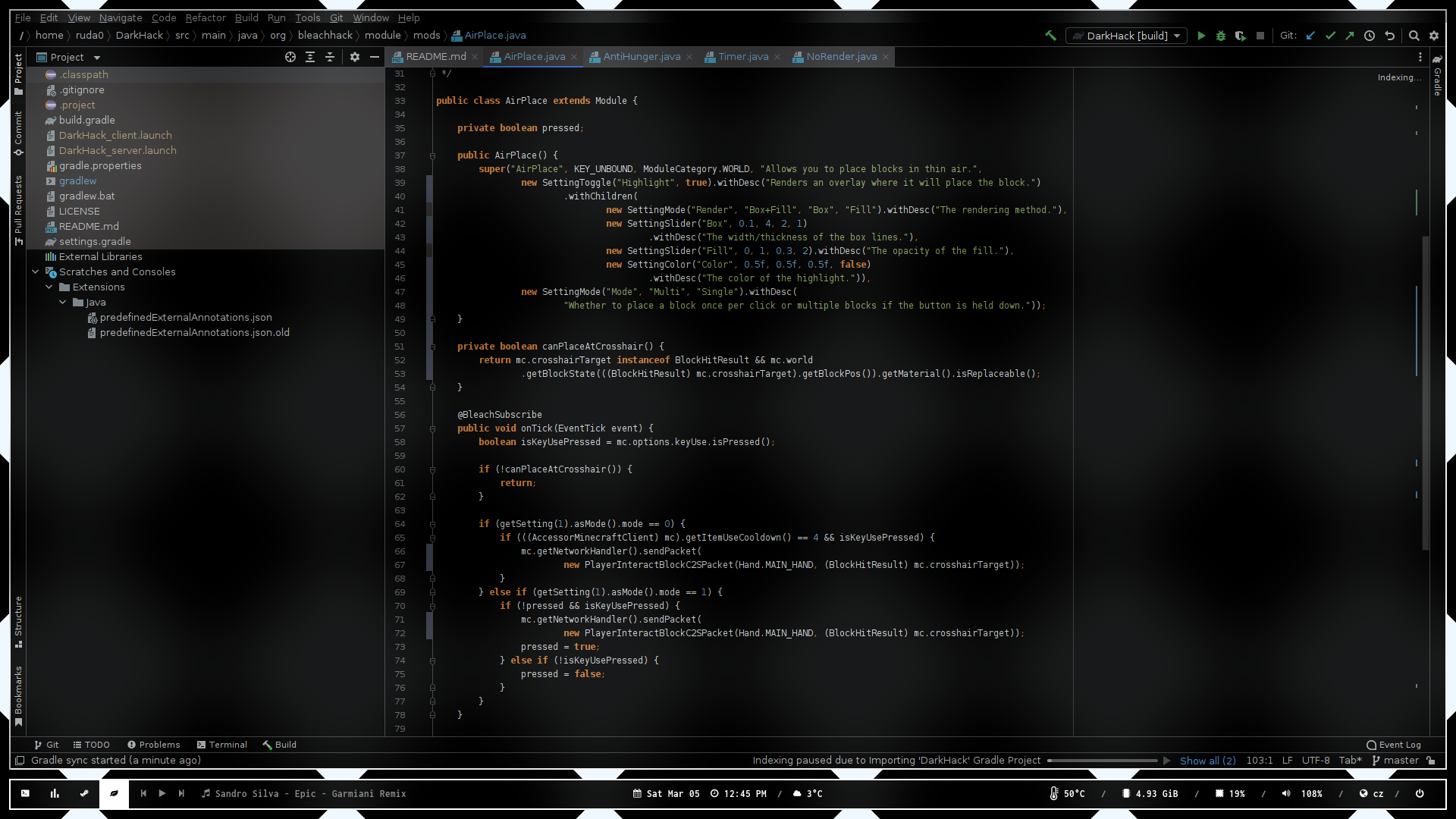1456x819 pixels.
Task: Open Git history clock icon
Action: (x=1370, y=36)
